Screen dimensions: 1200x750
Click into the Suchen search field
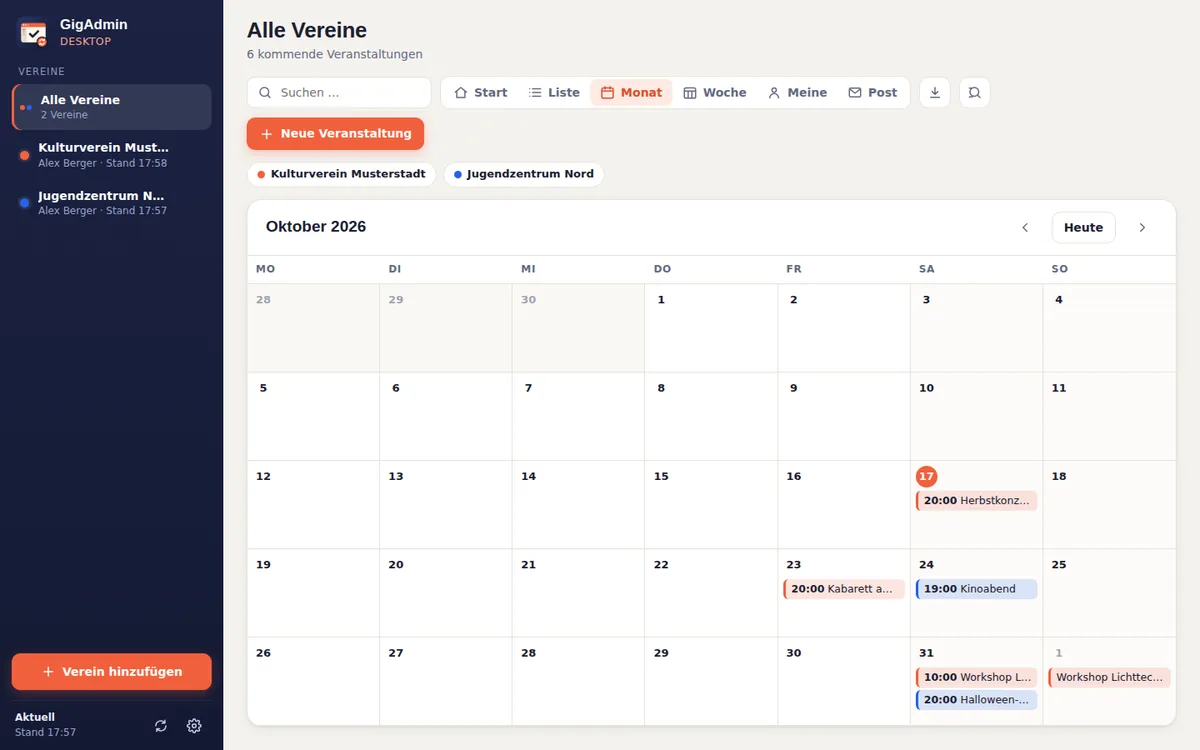[339, 92]
